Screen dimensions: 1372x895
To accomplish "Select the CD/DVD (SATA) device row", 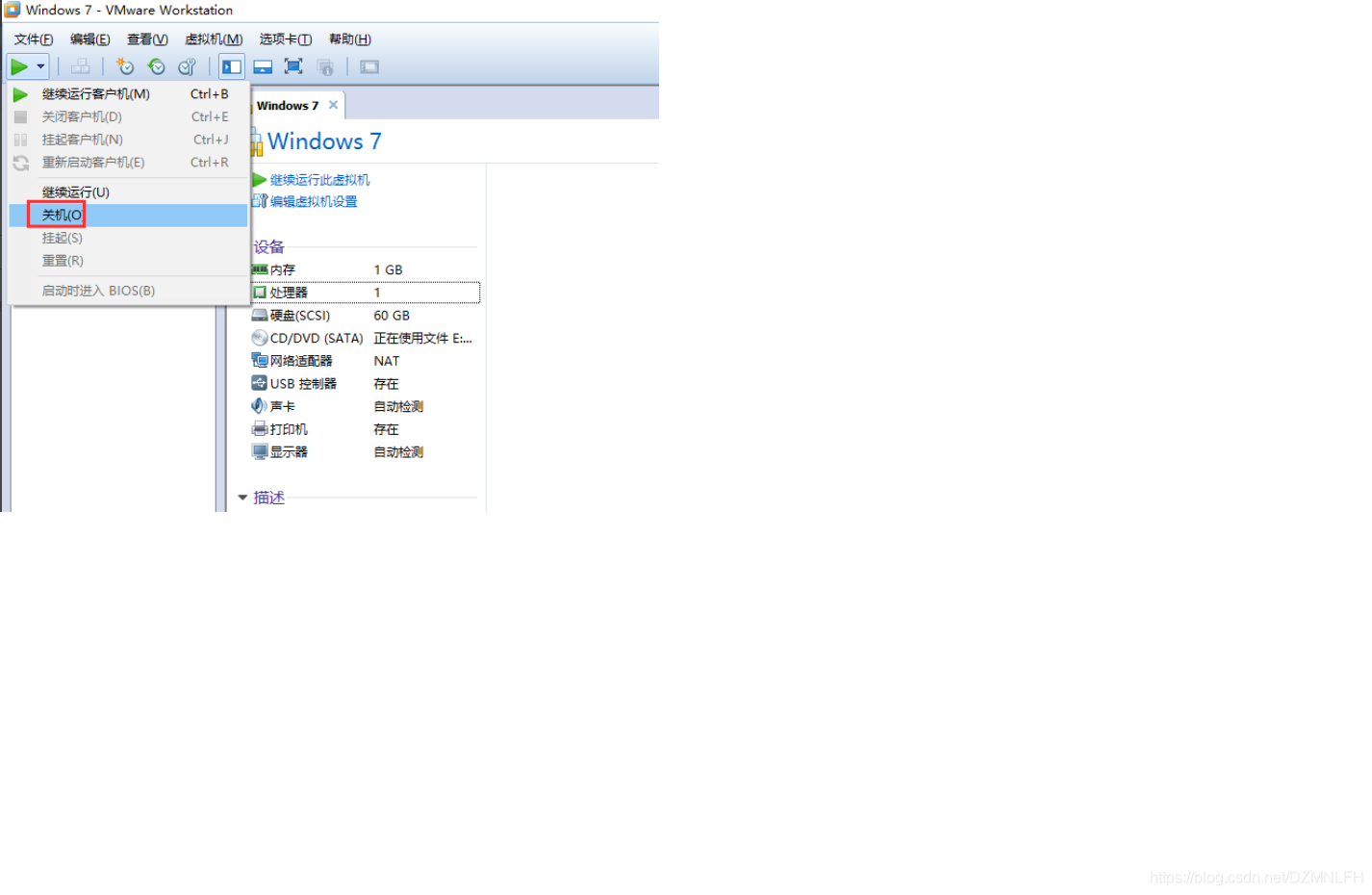I will point(365,338).
